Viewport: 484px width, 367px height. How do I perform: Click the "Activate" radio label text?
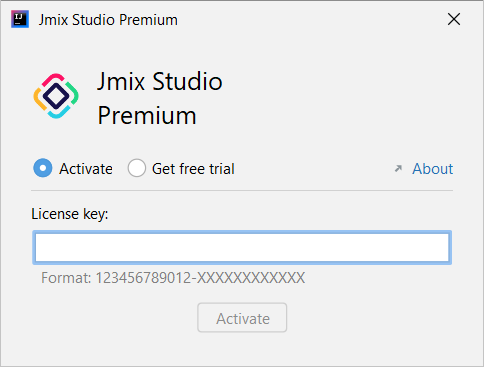click(86, 169)
